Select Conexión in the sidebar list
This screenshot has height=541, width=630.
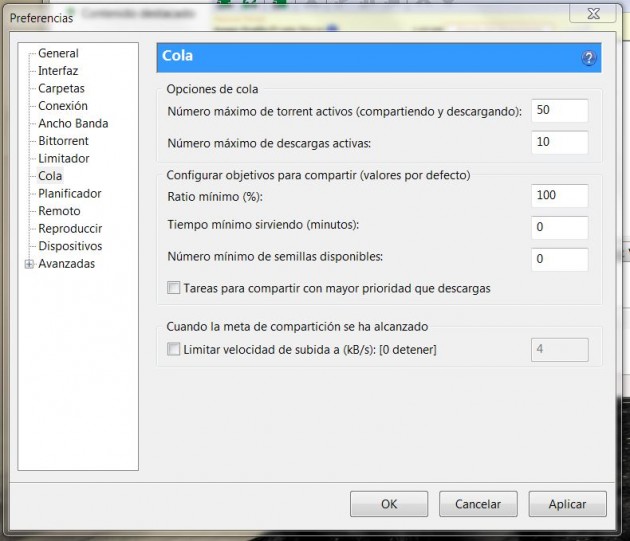[x=63, y=106]
